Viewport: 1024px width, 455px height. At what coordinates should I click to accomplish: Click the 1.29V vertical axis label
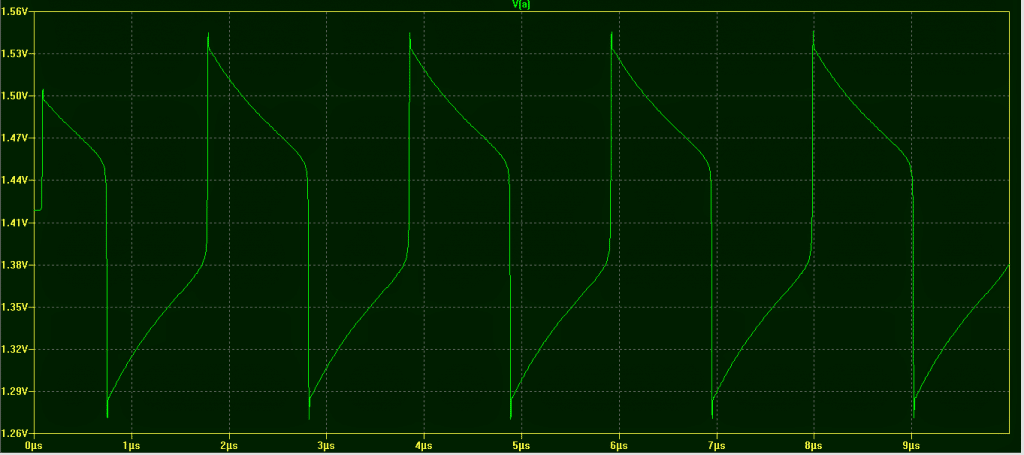pos(16,392)
